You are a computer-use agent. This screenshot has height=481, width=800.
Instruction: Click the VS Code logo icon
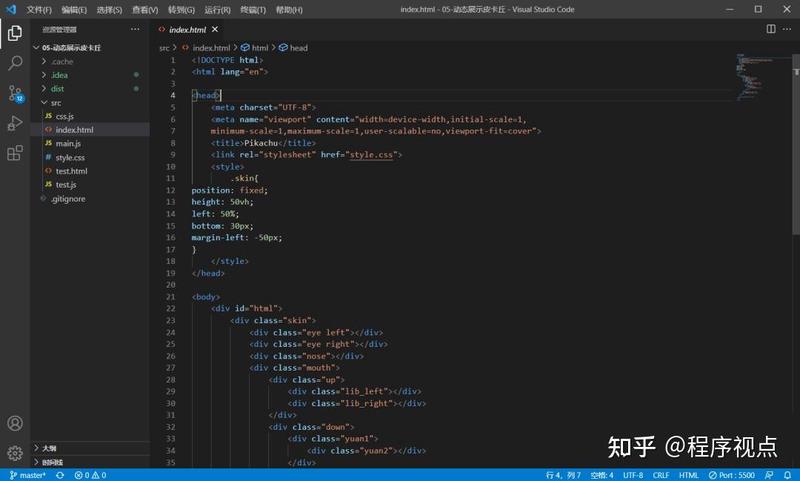click(x=11, y=9)
